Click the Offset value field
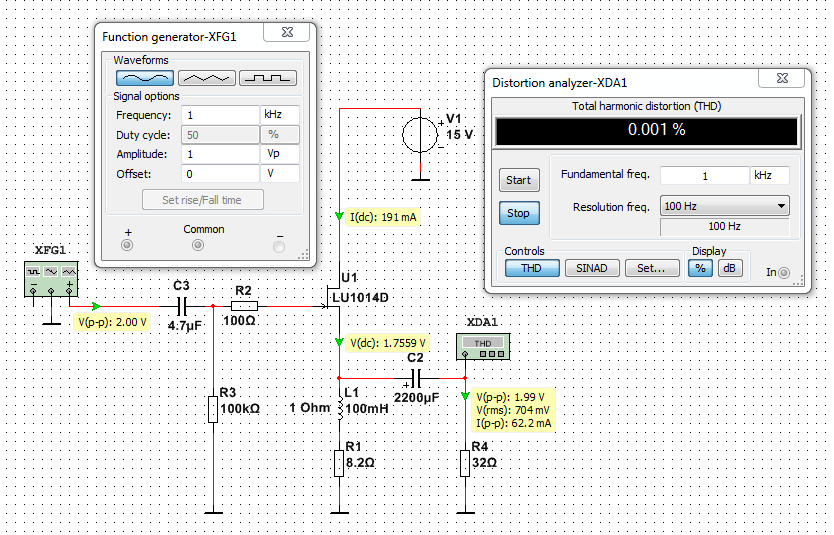This screenshot has height=535, width=834. coord(220,174)
